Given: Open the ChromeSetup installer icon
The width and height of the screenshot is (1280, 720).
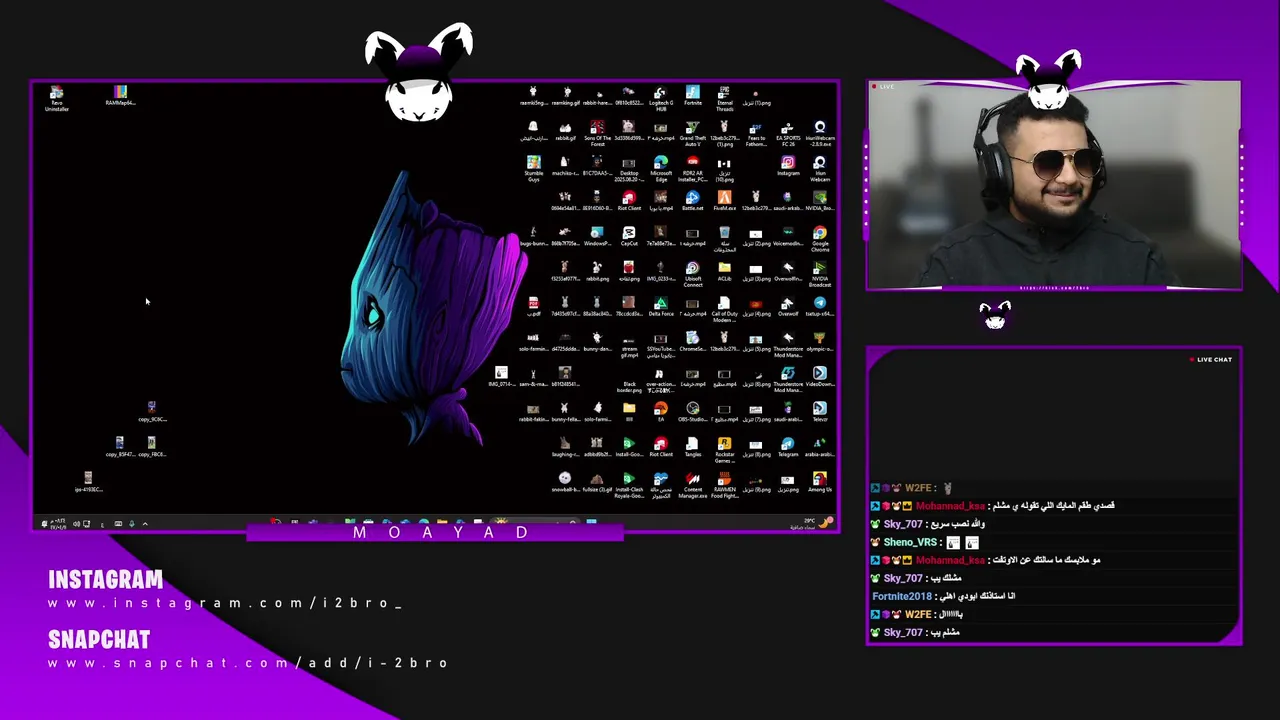Looking at the screenshot, I should click(692, 341).
